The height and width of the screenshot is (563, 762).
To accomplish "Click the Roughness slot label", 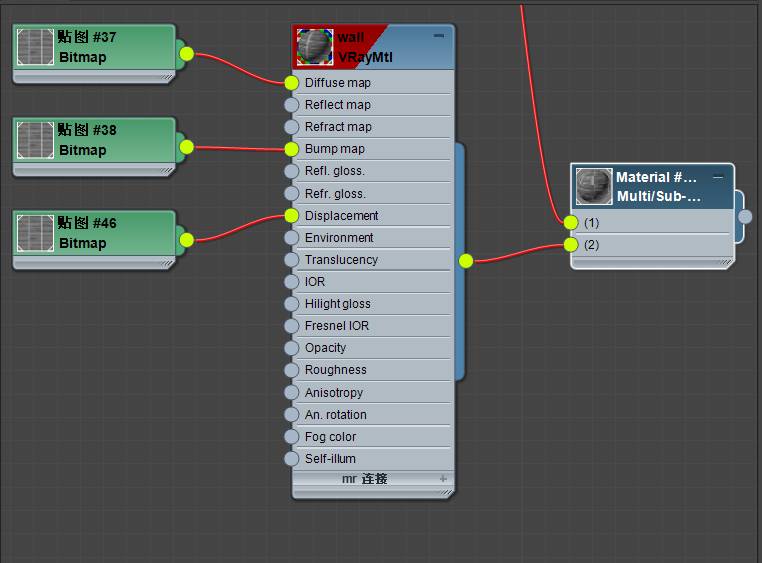I will coord(336,370).
